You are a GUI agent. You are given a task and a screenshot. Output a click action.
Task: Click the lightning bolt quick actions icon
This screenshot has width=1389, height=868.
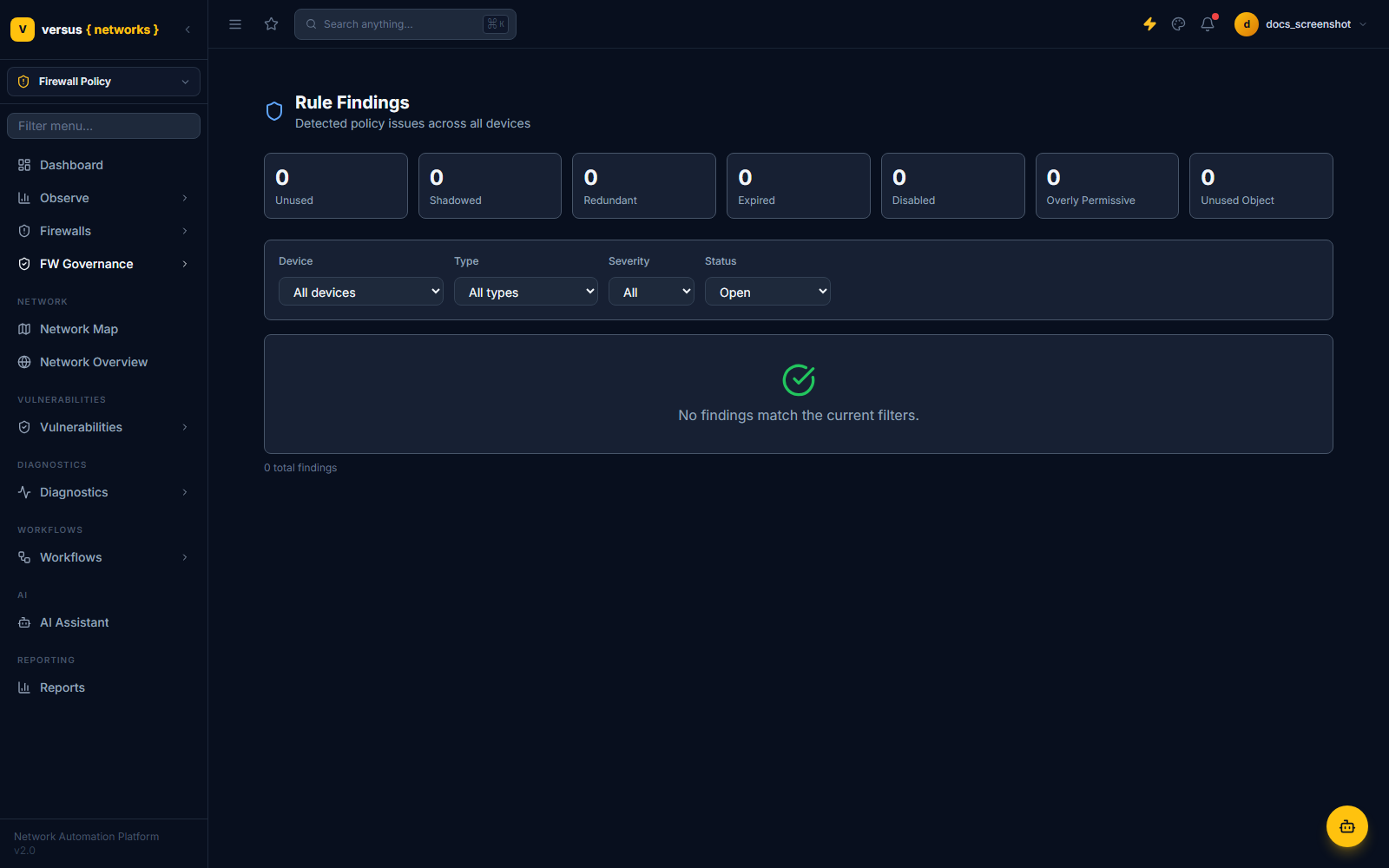coord(1149,24)
